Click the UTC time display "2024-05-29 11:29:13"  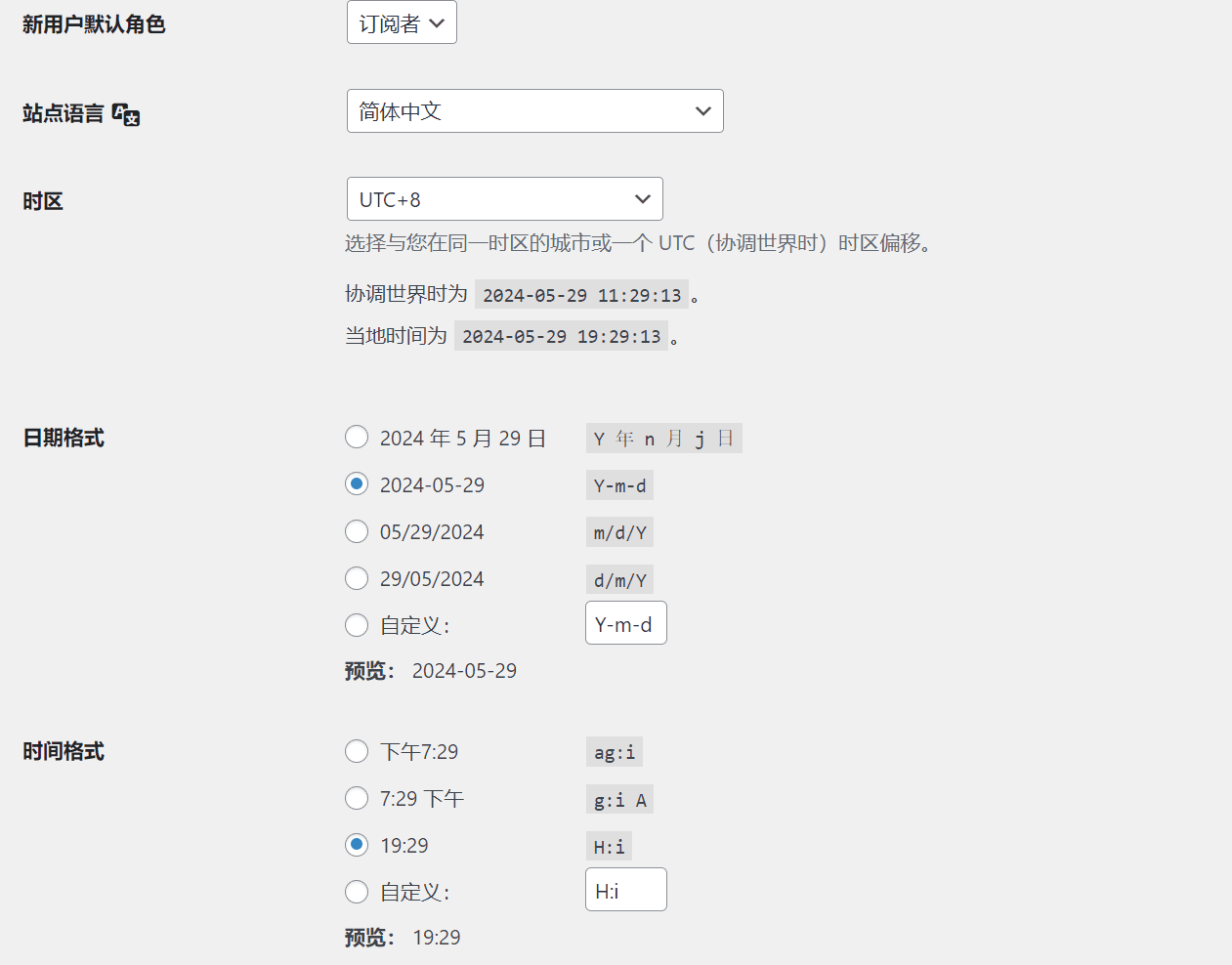tap(580, 294)
